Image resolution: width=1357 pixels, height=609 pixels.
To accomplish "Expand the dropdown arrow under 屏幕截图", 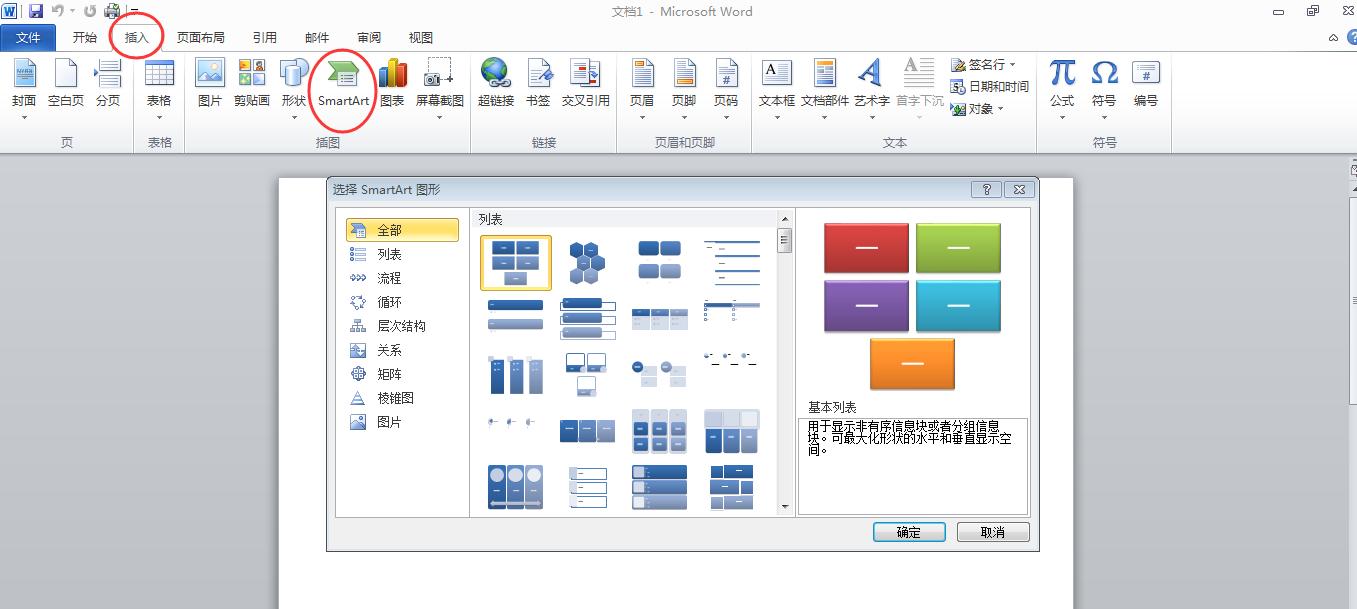I will 439,117.
